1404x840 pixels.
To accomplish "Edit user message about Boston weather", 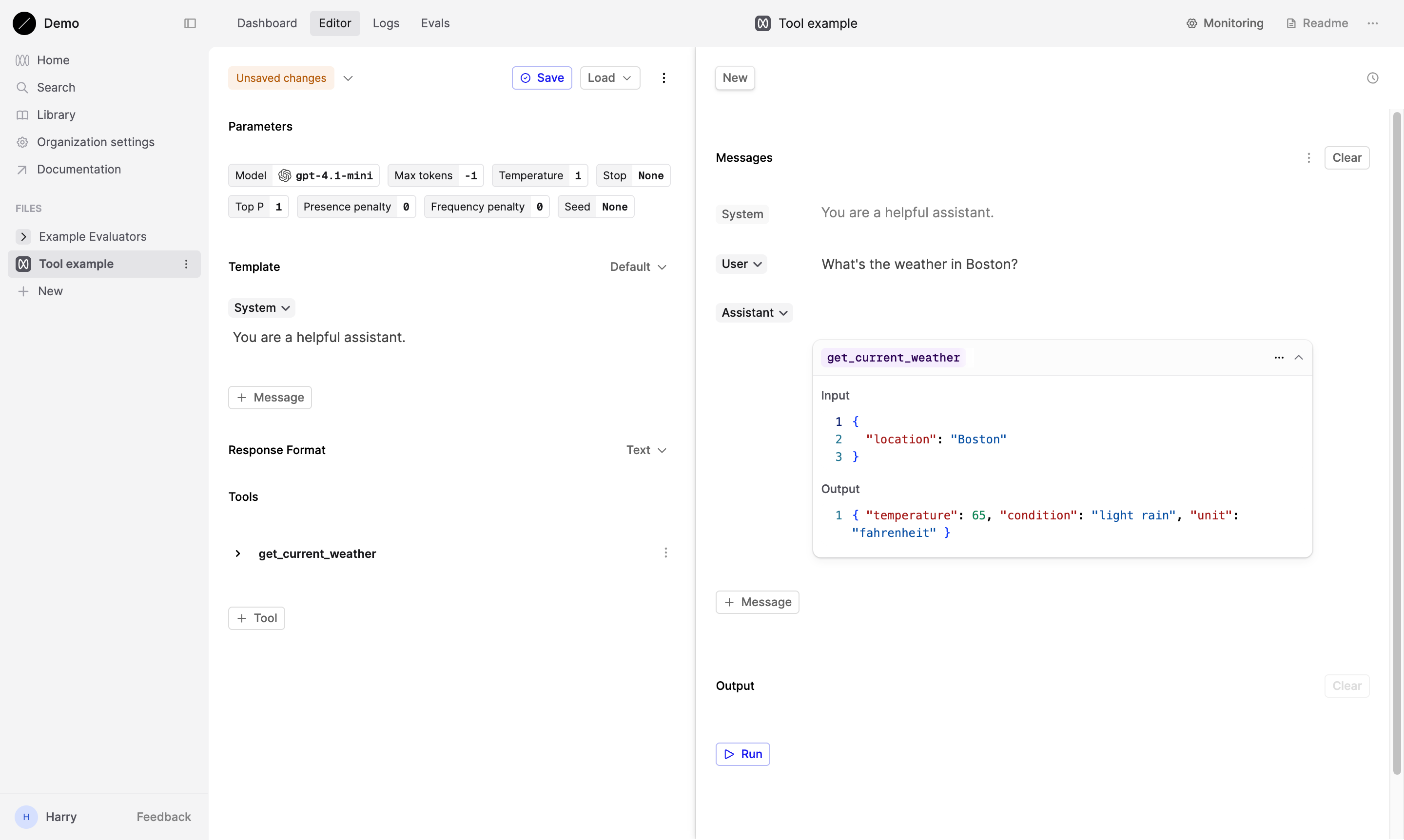I will click(x=919, y=265).
